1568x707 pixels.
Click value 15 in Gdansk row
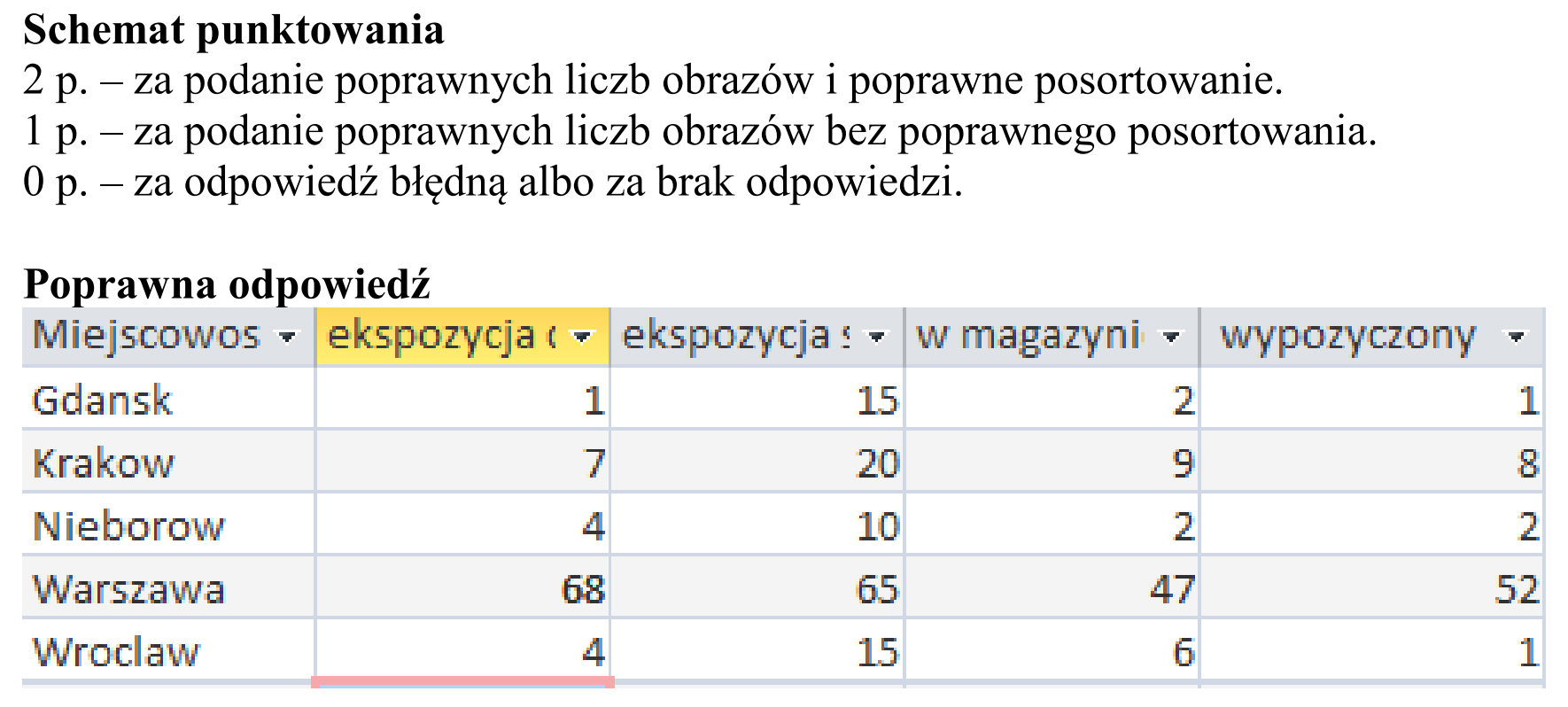click(x=878, y=400)
